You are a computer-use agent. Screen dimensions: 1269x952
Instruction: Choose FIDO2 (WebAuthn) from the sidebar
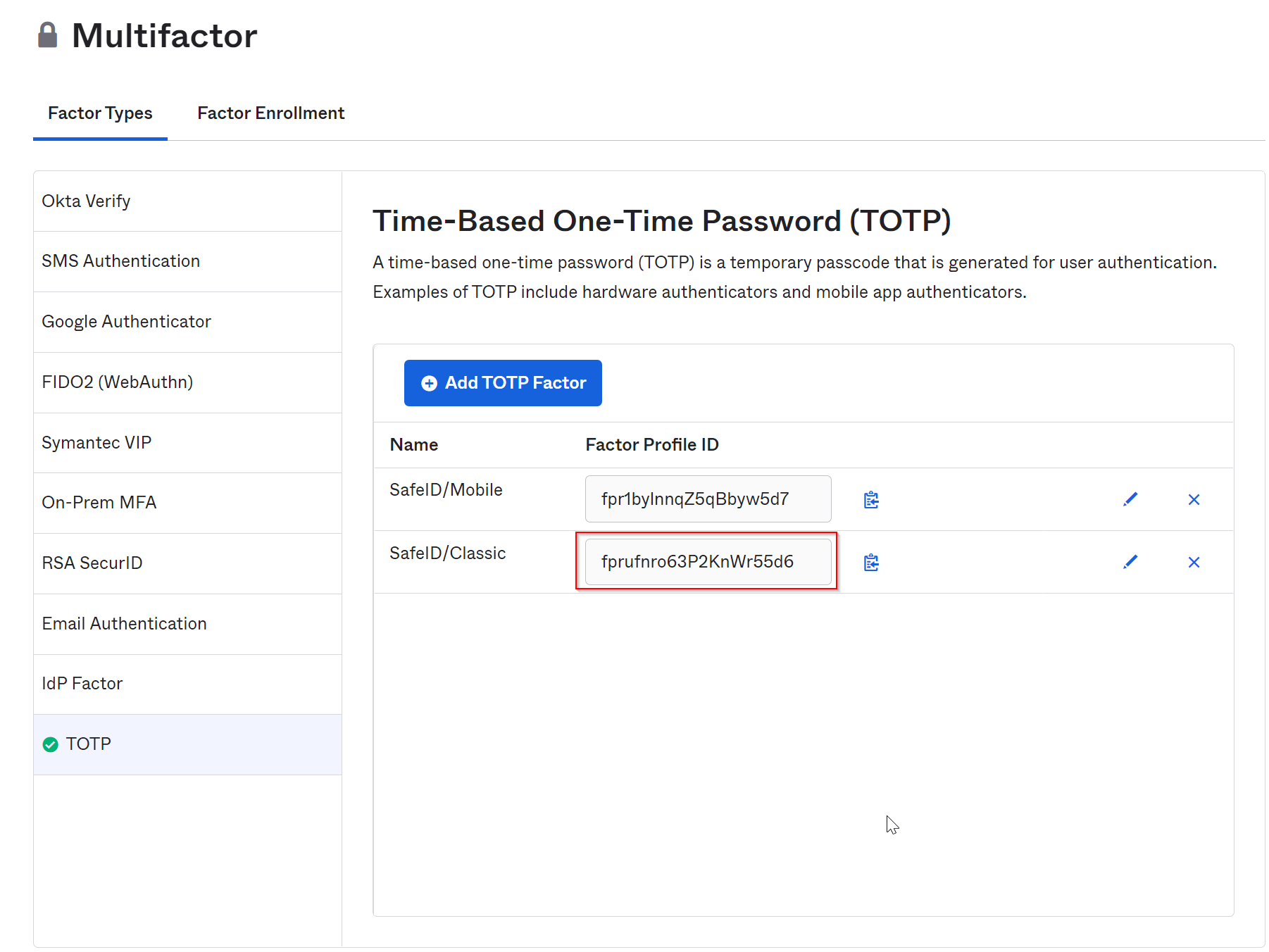coord(117,382)
